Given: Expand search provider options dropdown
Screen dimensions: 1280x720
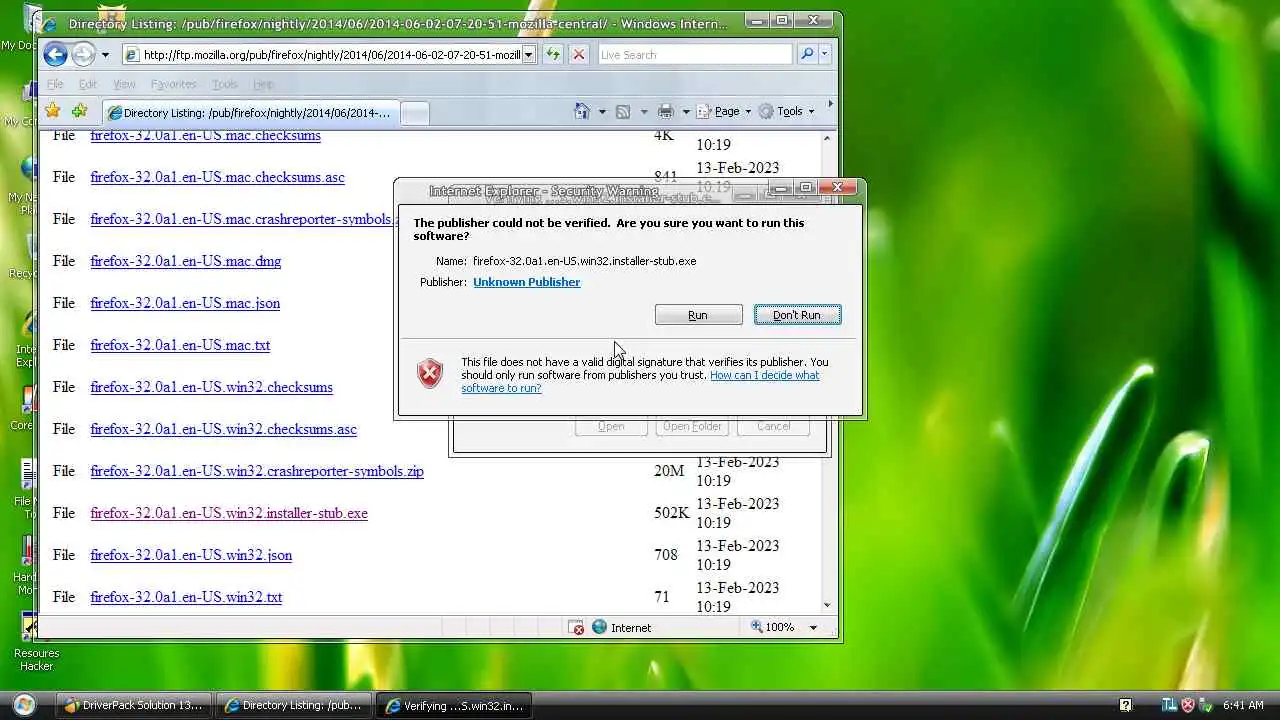Looking at the screenshot, I should (x=824, y=55).
